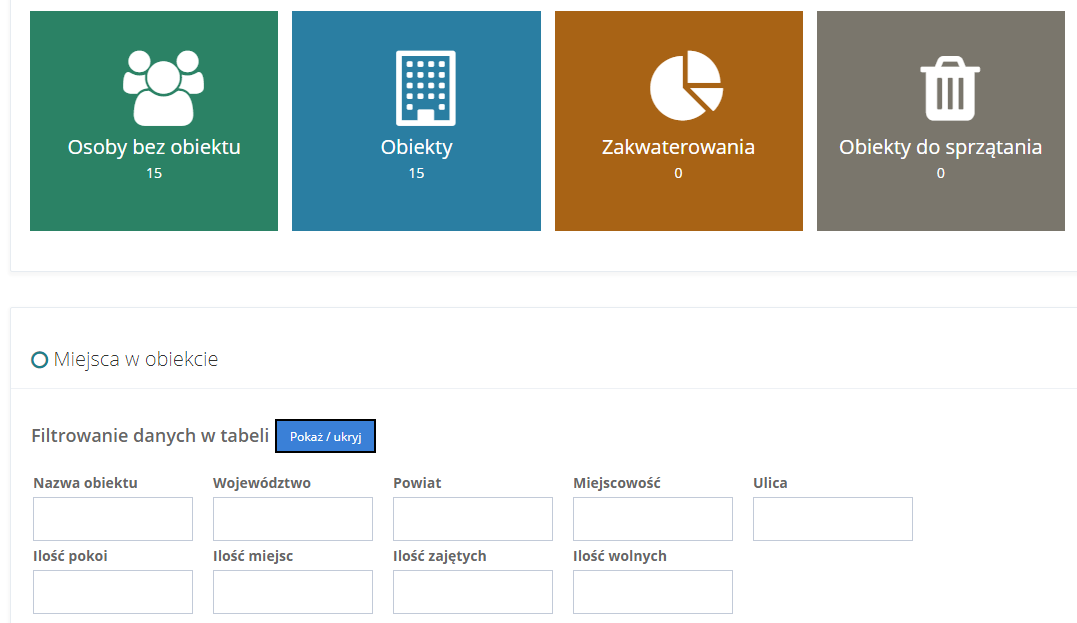Screen dimensions: 1077x623
Task: Focus the 'Nazwa obiektu' filter field
Action: click(x=113, y=519)
